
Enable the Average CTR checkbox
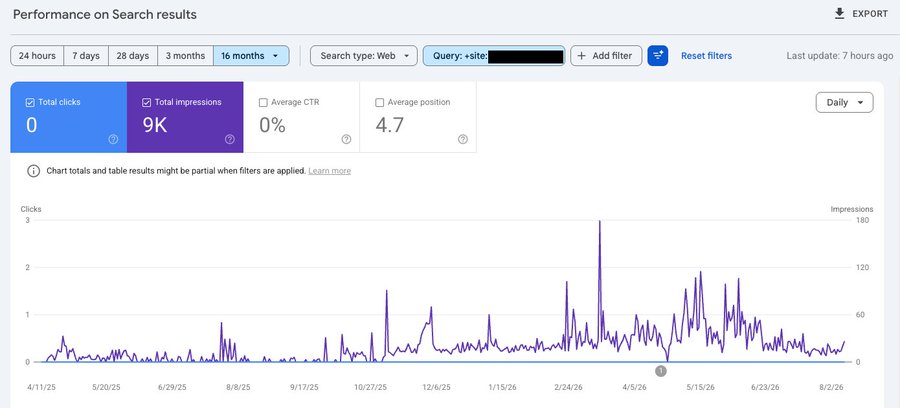click(x=263, y=102)
